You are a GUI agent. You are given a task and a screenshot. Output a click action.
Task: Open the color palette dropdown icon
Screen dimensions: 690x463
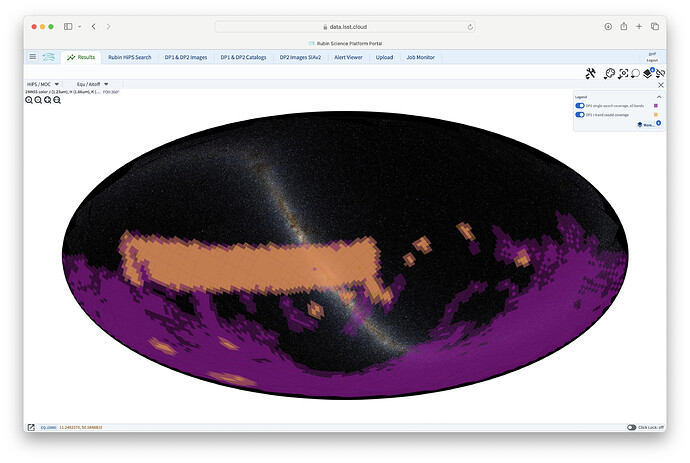(609, 73)
